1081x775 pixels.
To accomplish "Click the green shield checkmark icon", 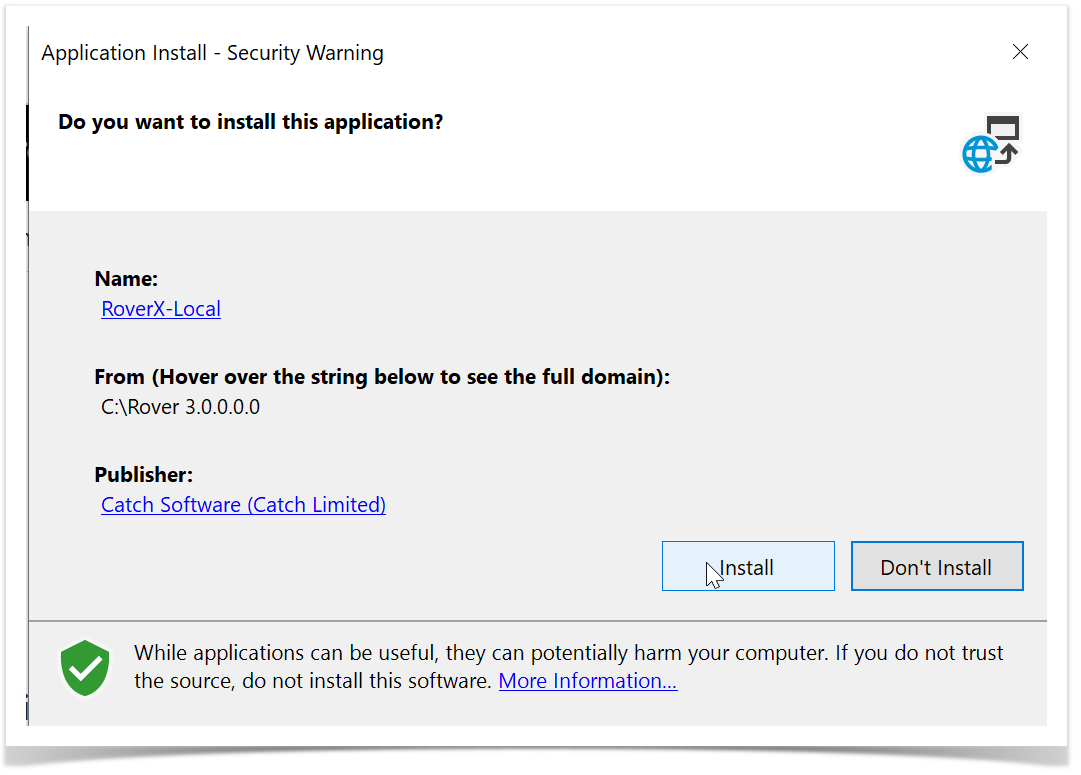I will 85,668.
